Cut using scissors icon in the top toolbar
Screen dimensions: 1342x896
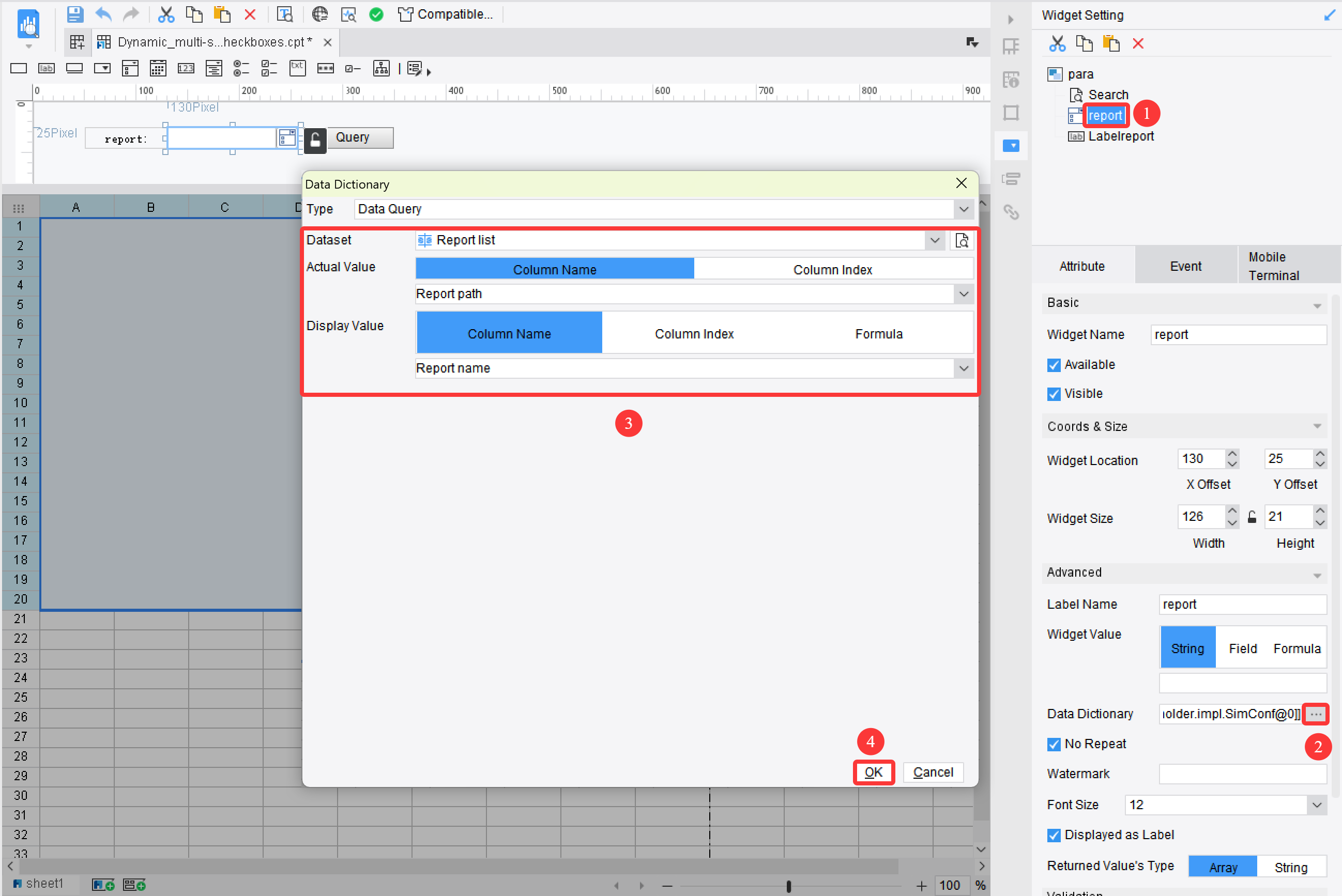coord(166,14)
